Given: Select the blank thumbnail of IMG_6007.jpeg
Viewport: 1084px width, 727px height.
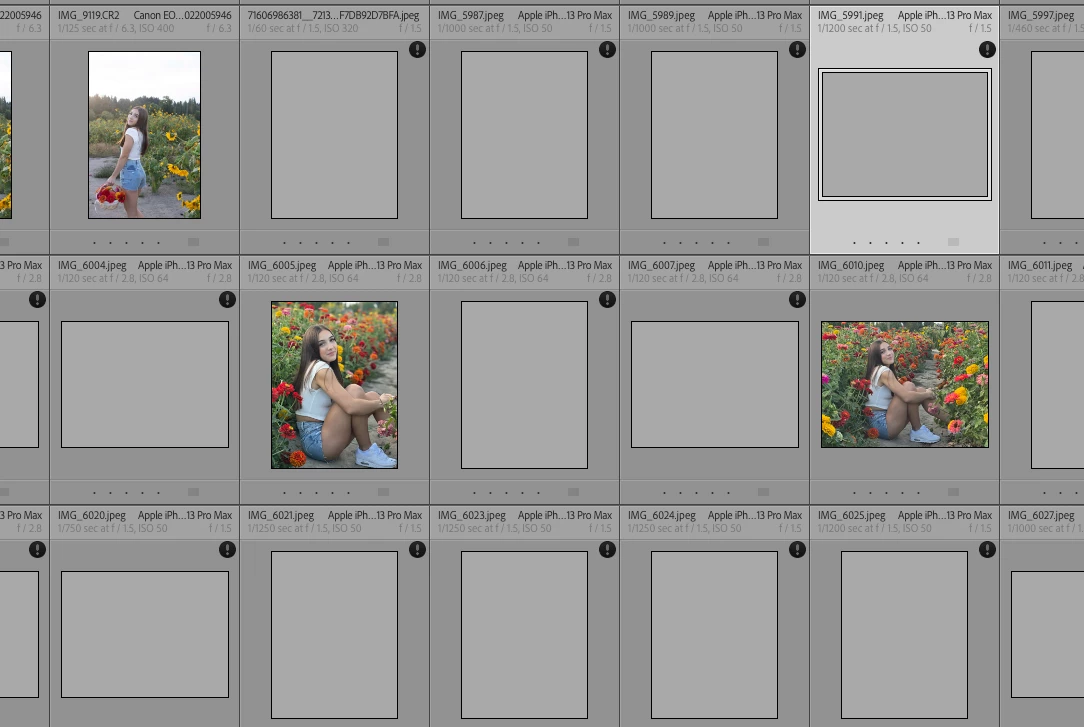Looking at the screenshot, I should 715,384.
